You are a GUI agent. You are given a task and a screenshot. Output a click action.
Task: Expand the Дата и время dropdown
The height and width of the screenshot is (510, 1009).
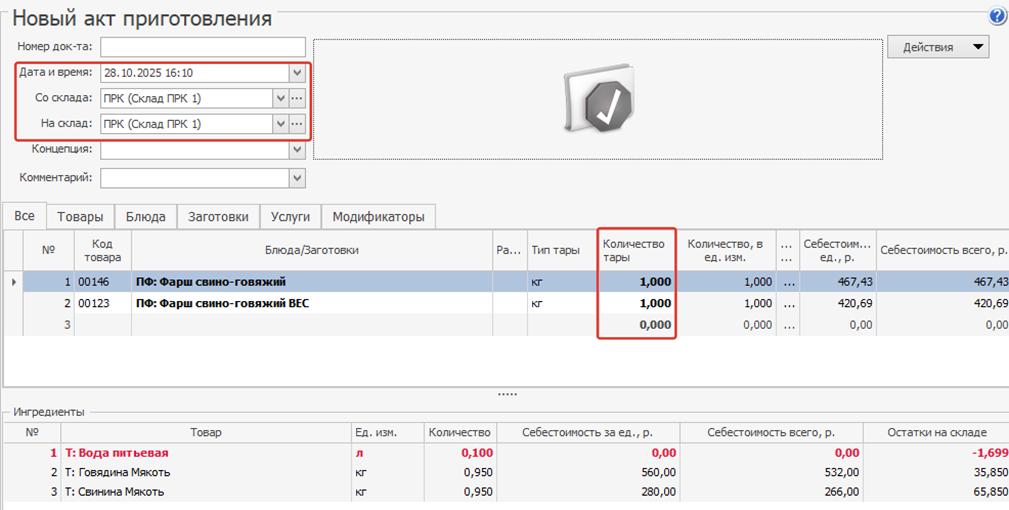296,73
